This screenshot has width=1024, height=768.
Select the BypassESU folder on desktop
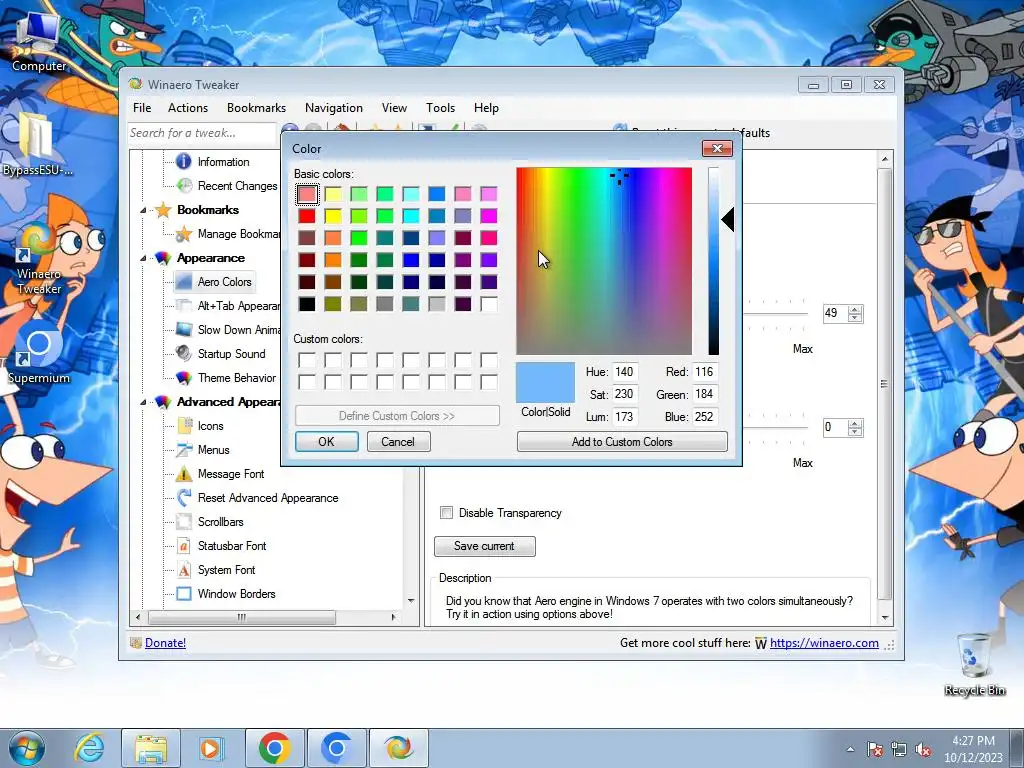tap(37, 145)
